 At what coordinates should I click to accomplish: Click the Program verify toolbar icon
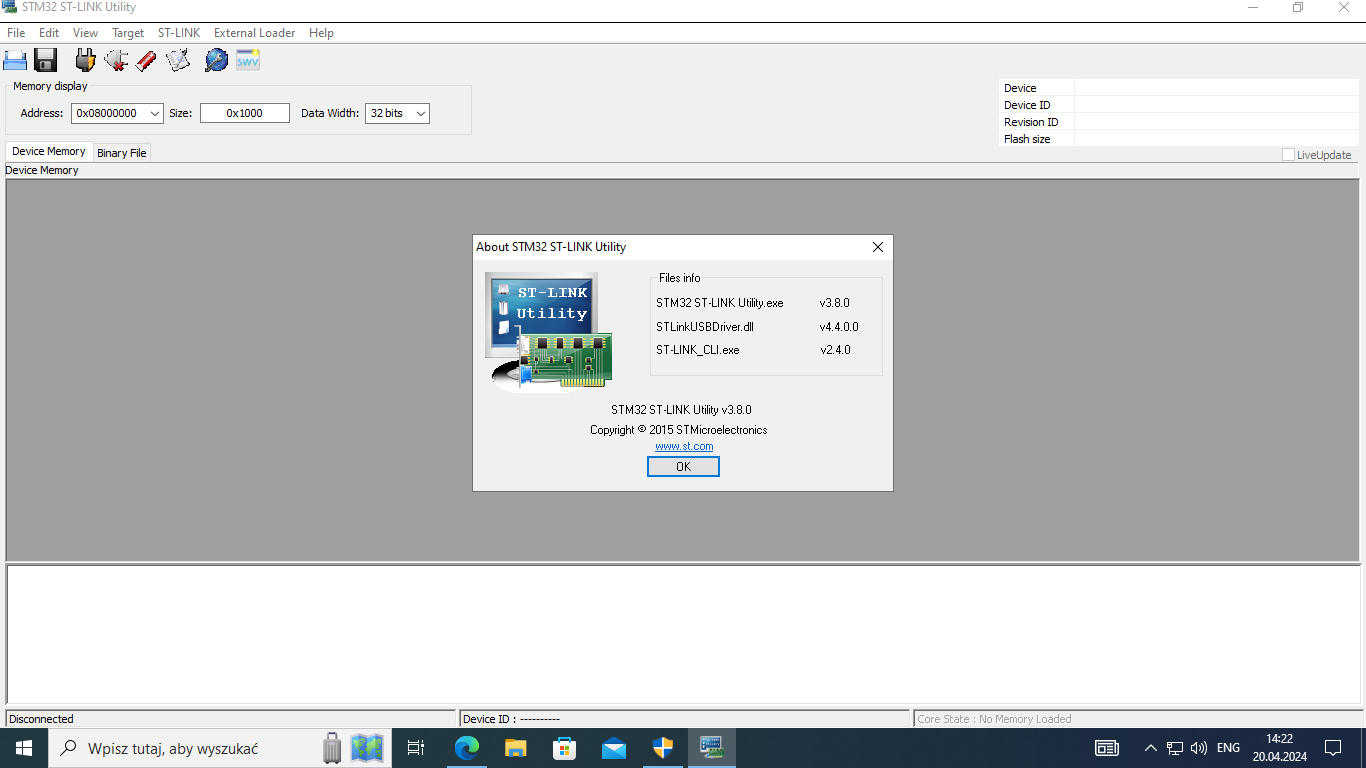click(x=178, y=60)
